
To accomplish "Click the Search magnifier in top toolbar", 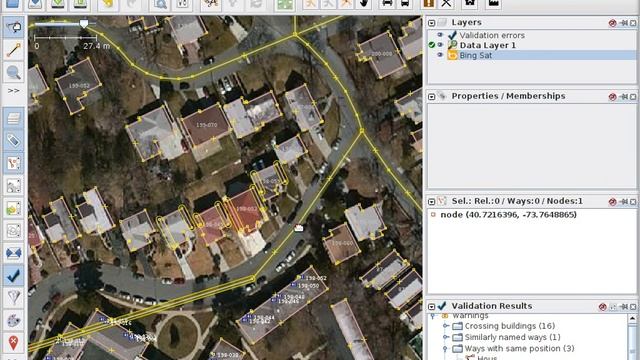I will [161, 4].
